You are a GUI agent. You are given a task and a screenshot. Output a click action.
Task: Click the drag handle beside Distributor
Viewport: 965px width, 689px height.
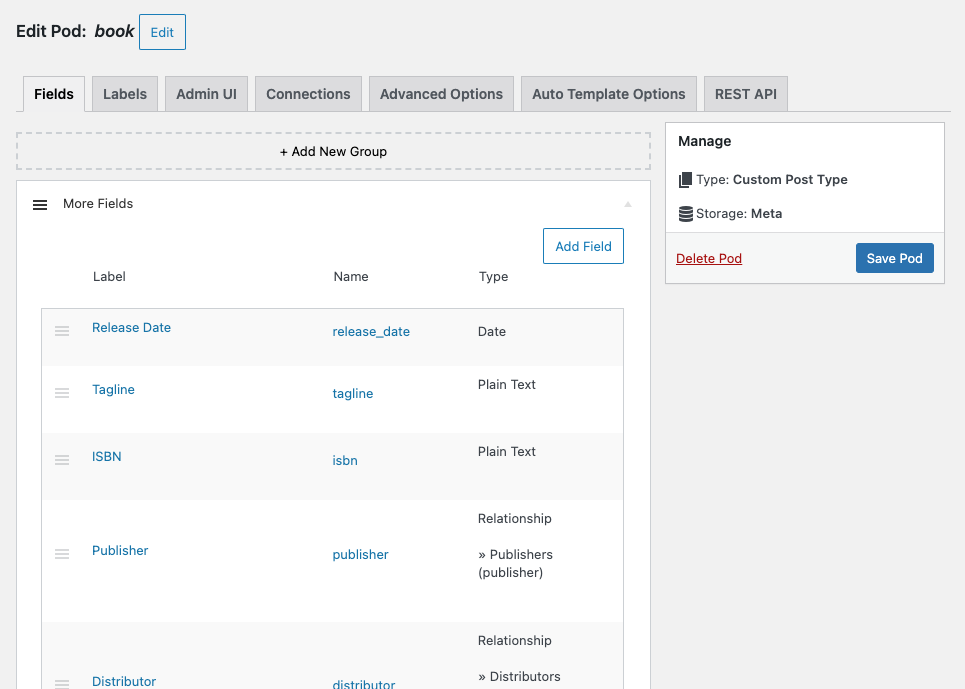(62, 683)
